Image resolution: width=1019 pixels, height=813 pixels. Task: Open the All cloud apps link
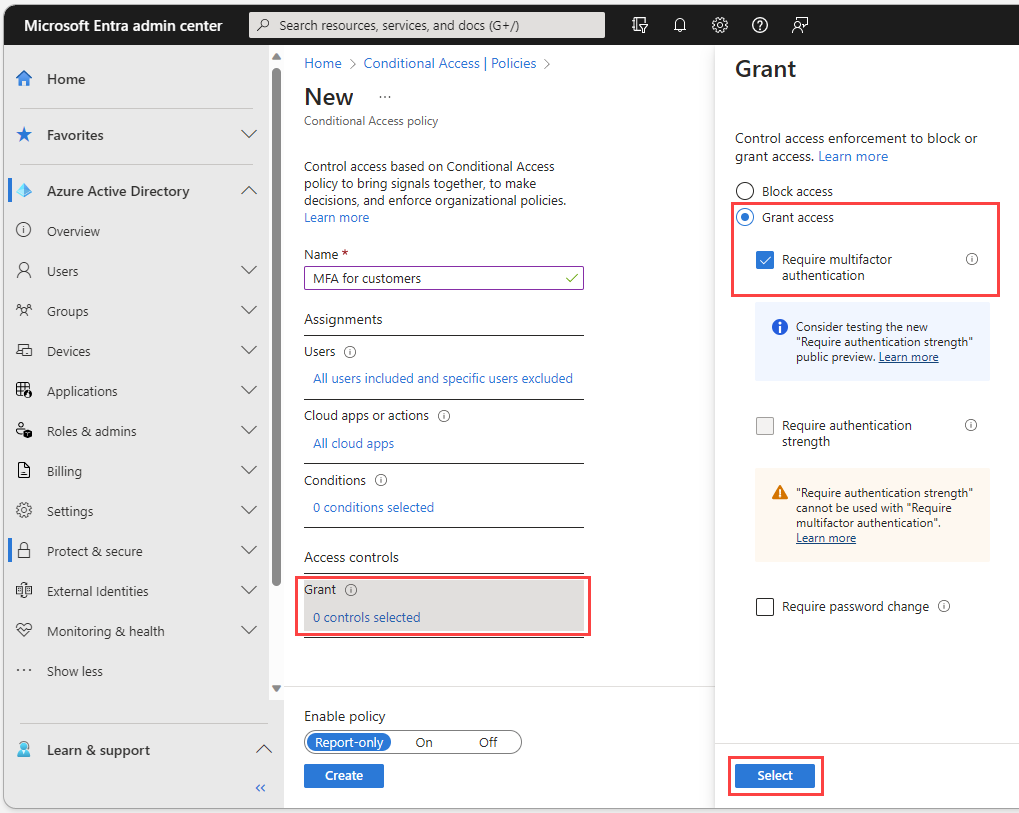pos(354,443)
